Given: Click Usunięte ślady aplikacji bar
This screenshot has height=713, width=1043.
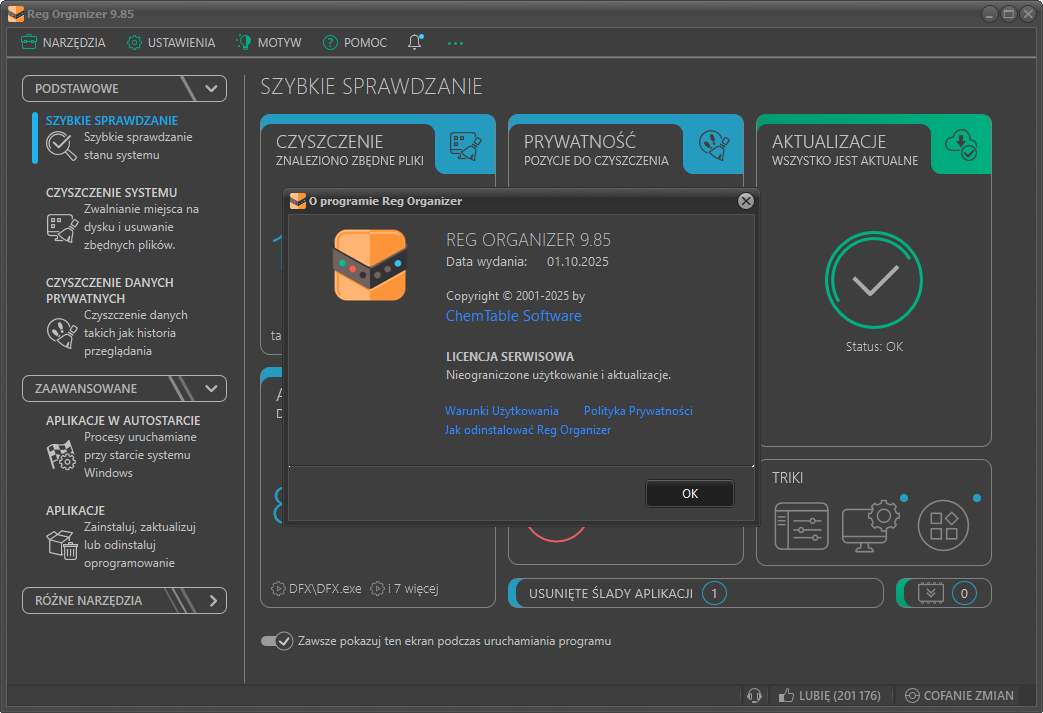Looking at the screenshot, I should pos(696,593).
